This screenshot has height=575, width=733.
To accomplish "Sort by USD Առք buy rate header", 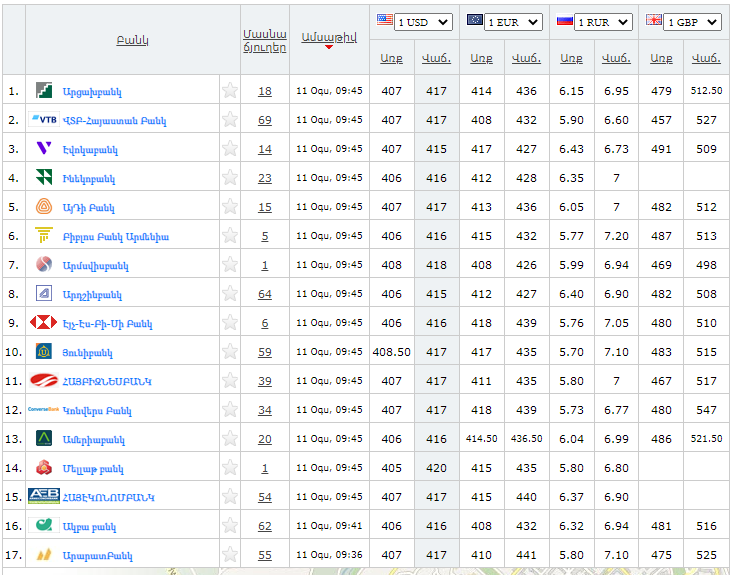I will (391, 58).
